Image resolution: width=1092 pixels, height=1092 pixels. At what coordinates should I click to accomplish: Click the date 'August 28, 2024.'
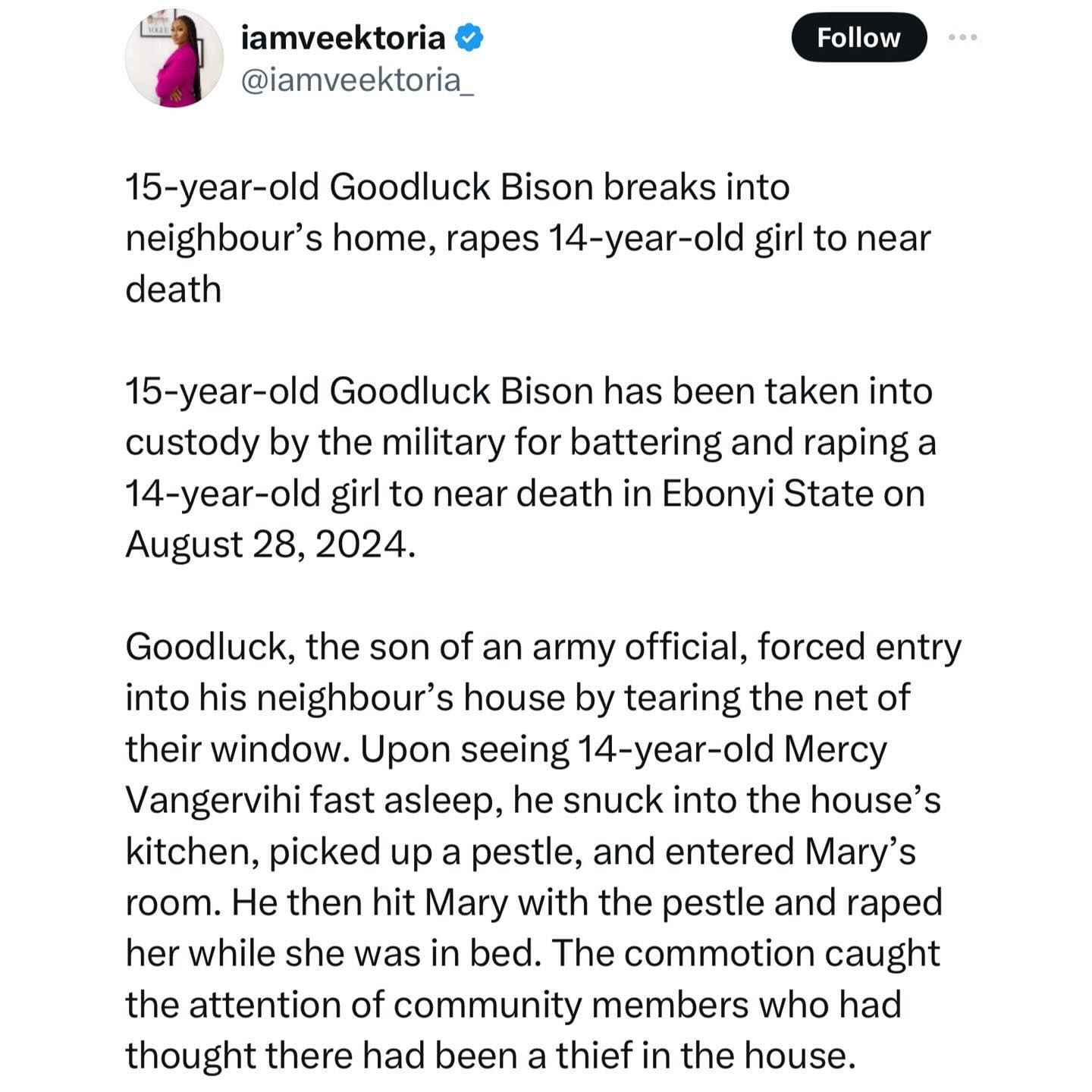[x=271, y=544]
